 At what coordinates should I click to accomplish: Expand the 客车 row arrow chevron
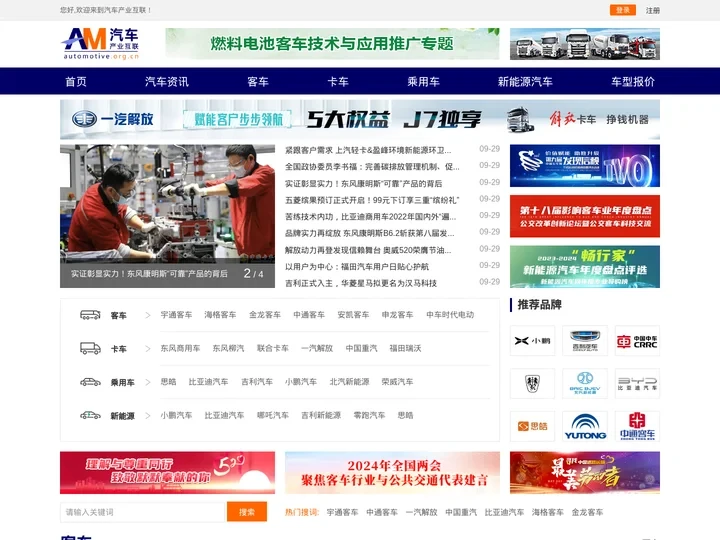tap(147, 315)
